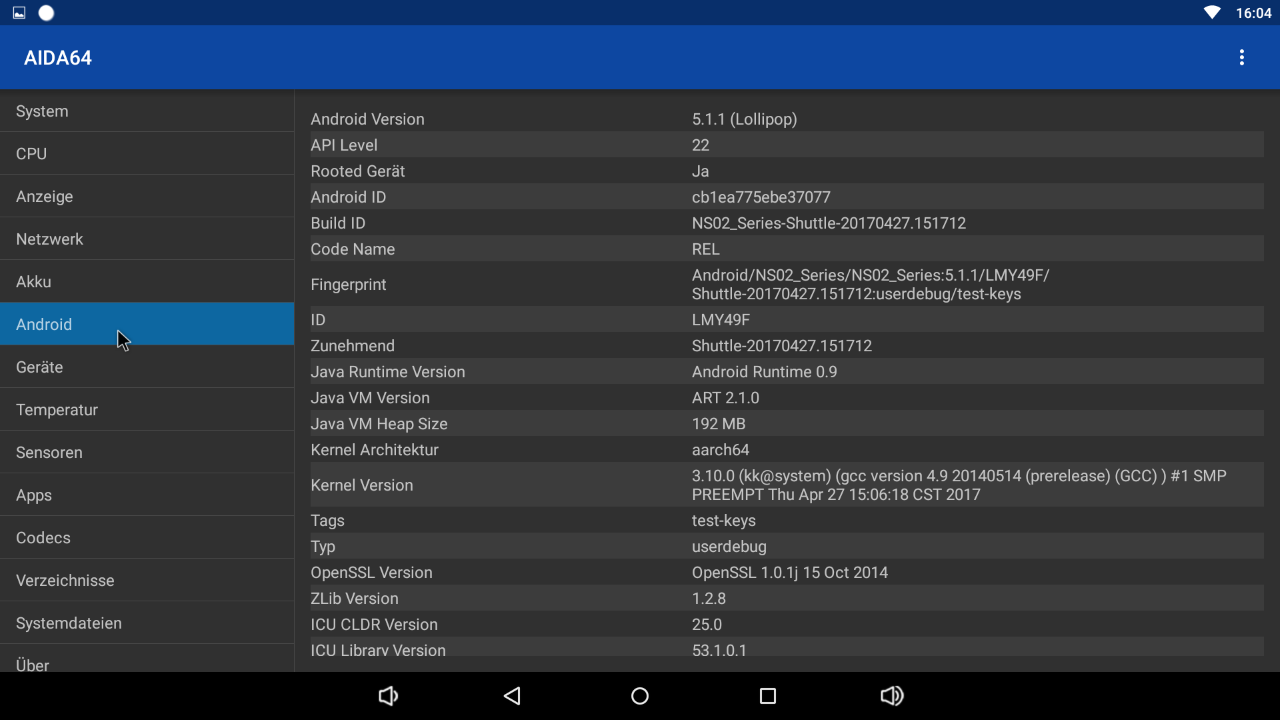Select the Kernel Version label
1280x720 pixels.
tap(361, 485)
